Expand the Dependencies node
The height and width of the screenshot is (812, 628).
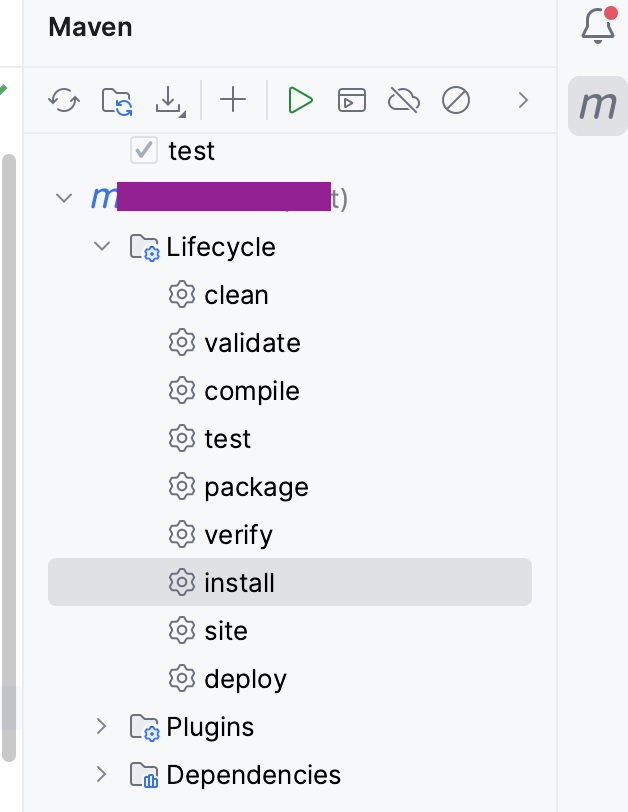[101, 774]
